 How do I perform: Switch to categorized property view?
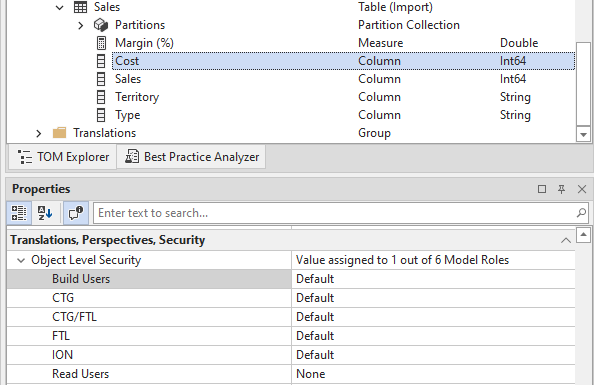[19, 213]
